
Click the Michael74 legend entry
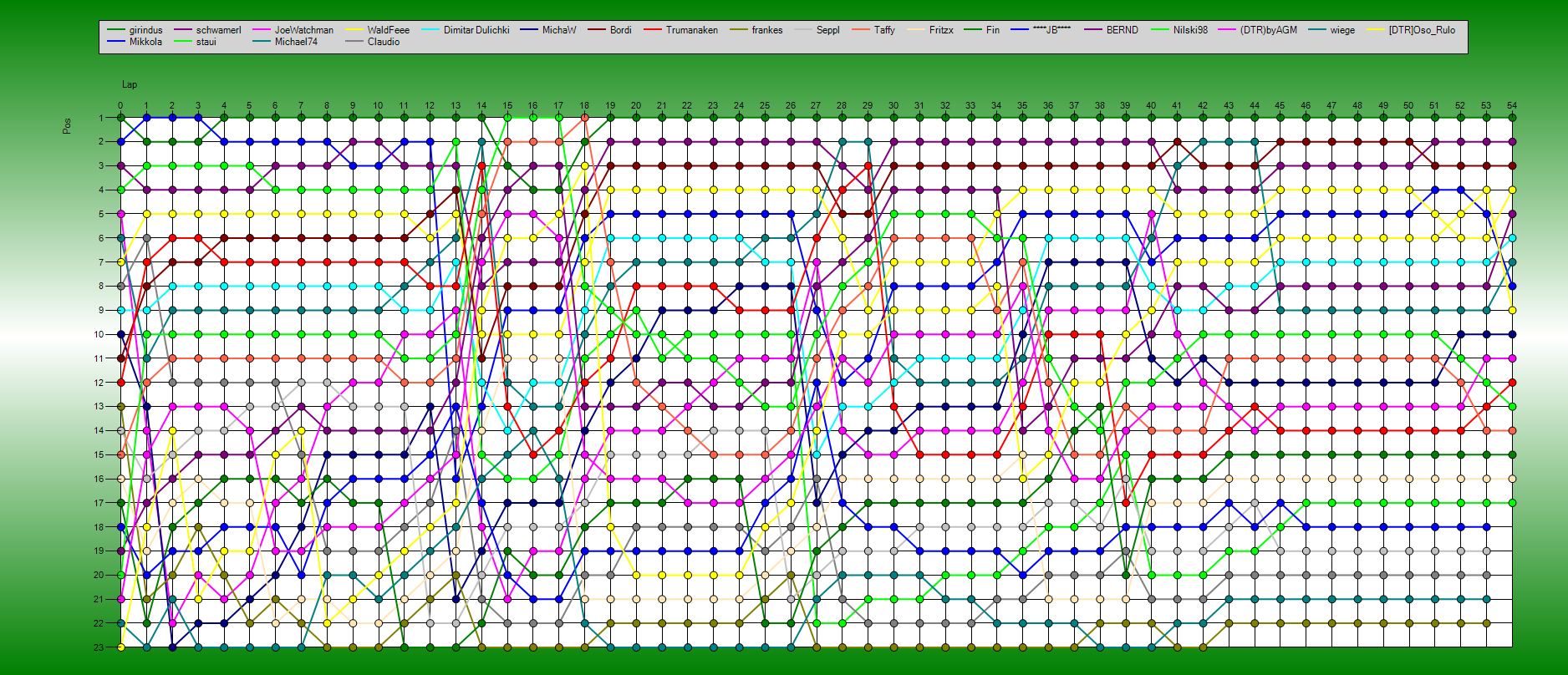[296, 42]
